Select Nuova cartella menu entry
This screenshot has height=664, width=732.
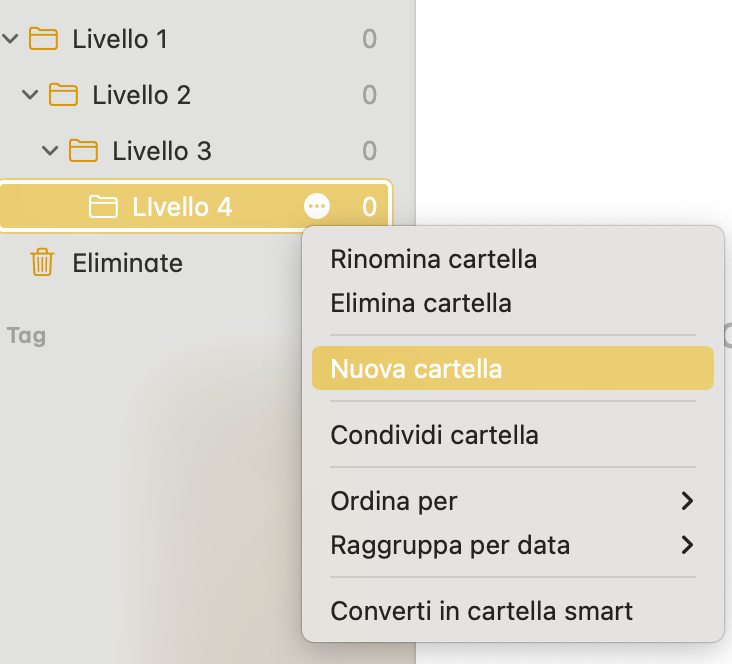(x=513, y=368)
